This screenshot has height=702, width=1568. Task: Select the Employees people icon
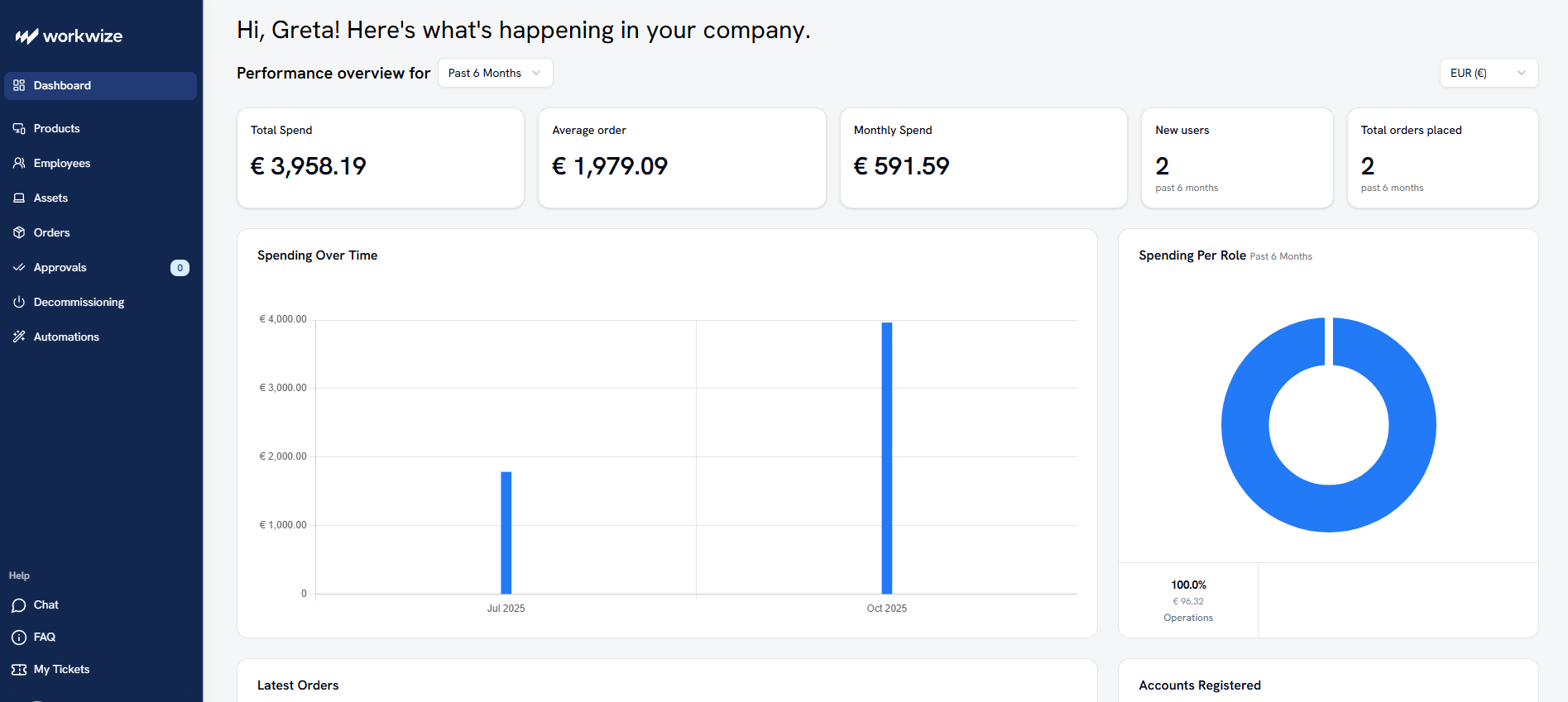coord(19,163)
